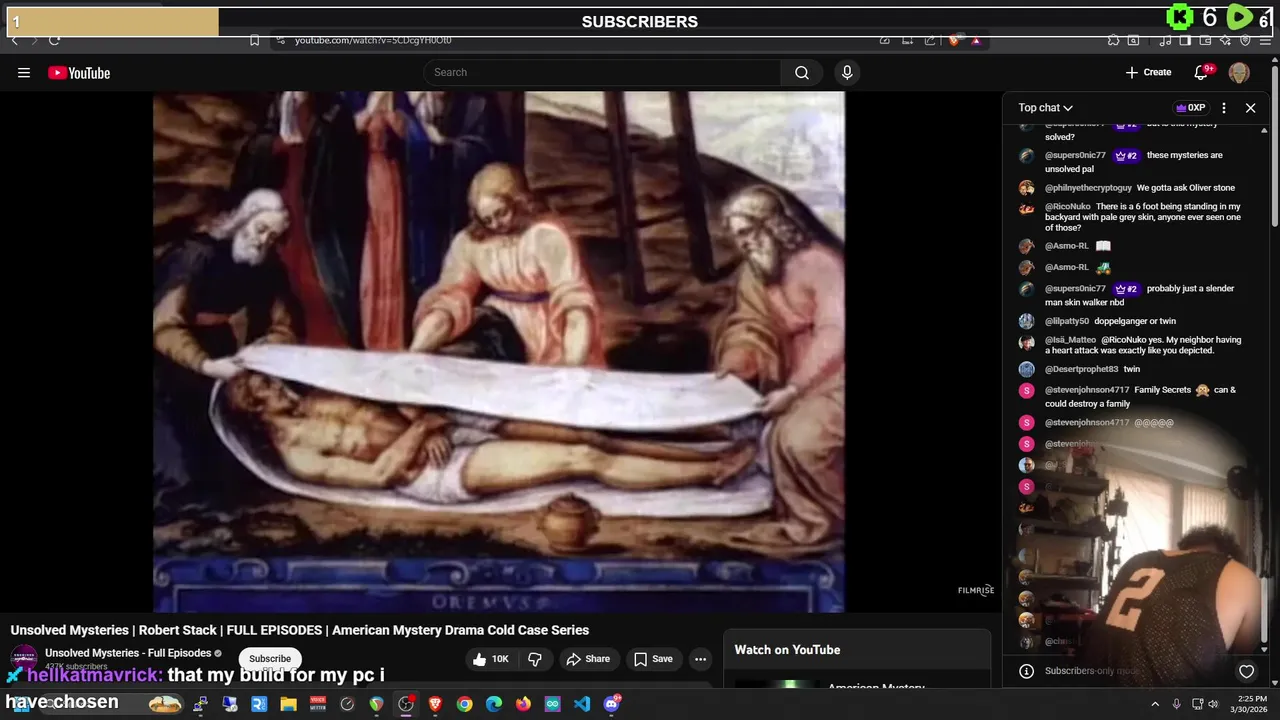Screen dimensions: 1280x720
Task: Open YouTube notifications bell
Action: tap(1202, 72)
